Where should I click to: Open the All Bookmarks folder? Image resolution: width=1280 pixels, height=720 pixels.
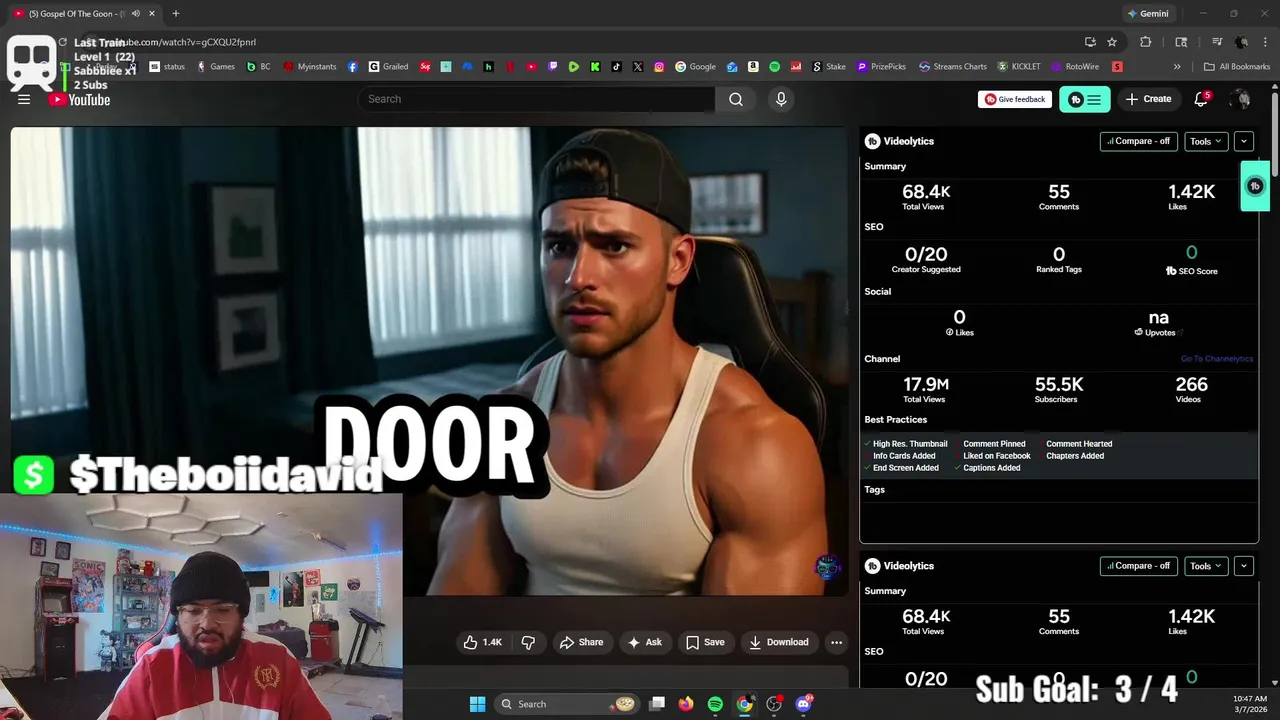click(1236, 67)
